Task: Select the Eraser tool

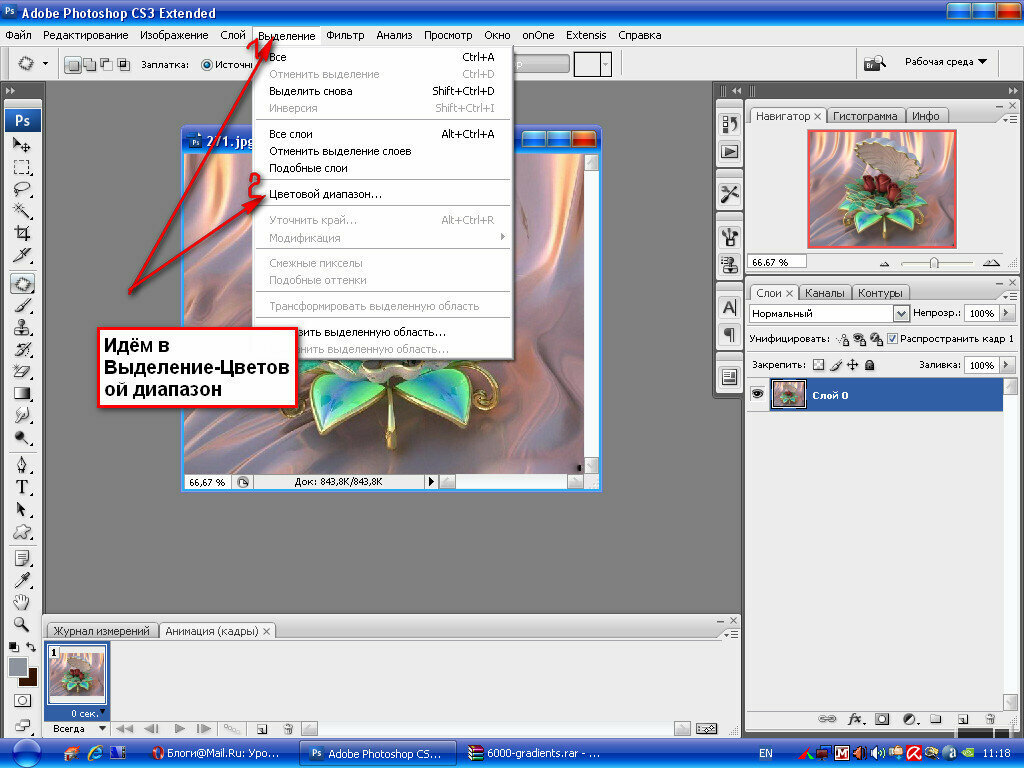Action: [22, 371]
